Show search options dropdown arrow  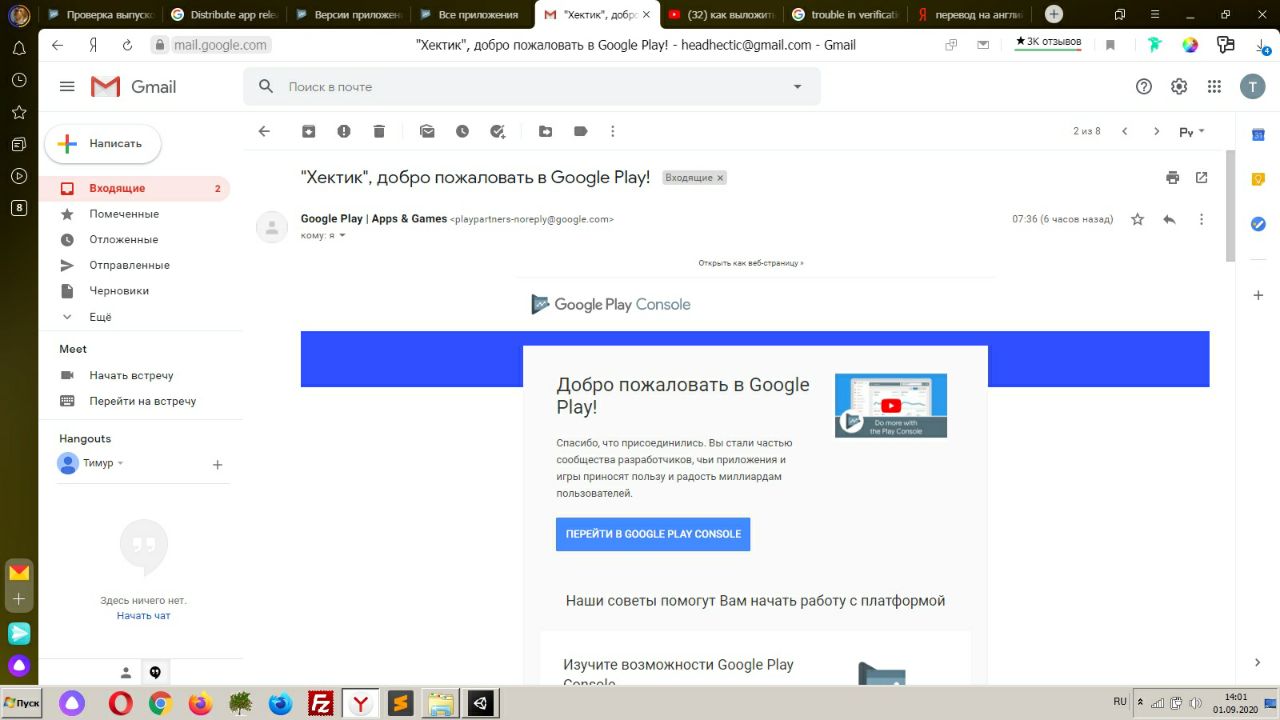[798, 87]
